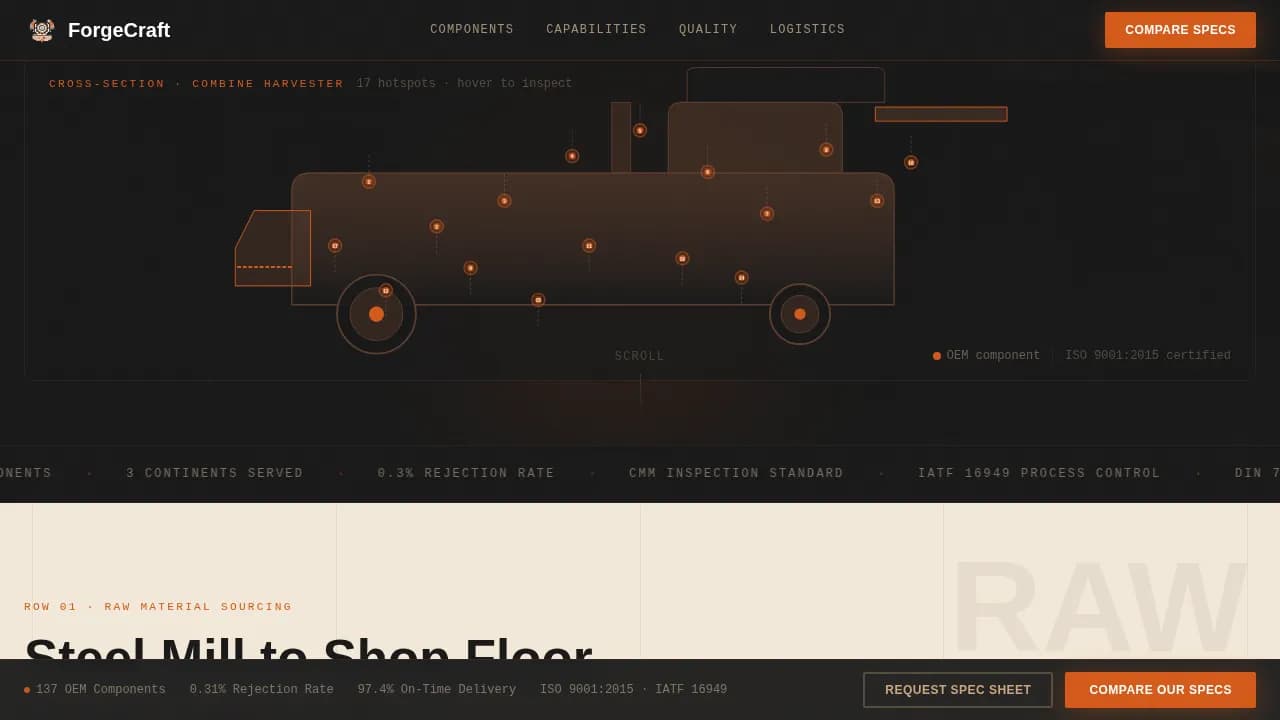Inspect the hotspot on the exhaust stack
Image resolution: width=1280 pixels, height=720 pixels.
640,130
